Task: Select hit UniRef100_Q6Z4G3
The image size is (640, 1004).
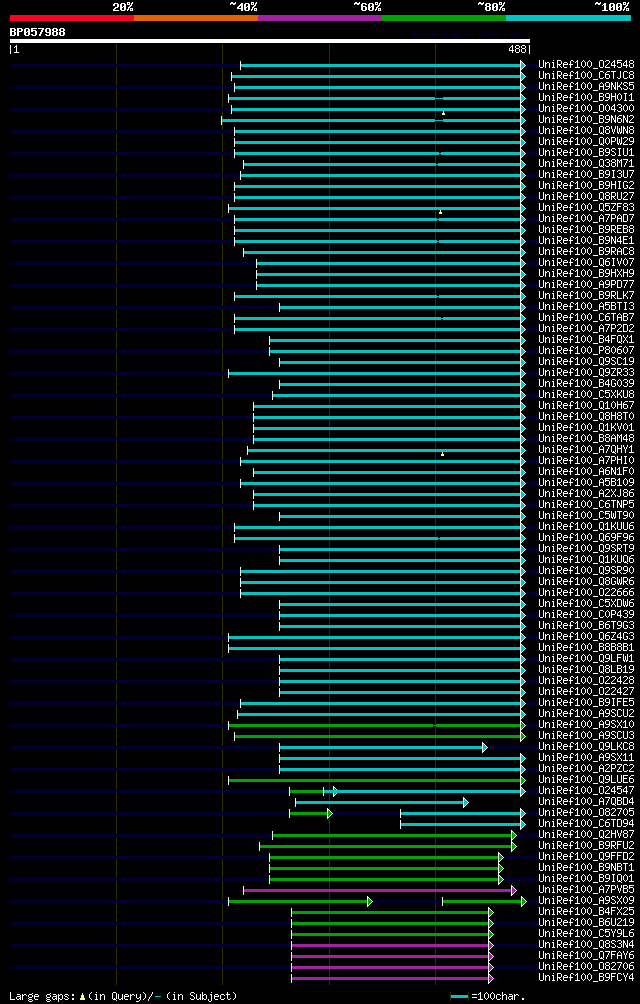Action: (586, 636)
